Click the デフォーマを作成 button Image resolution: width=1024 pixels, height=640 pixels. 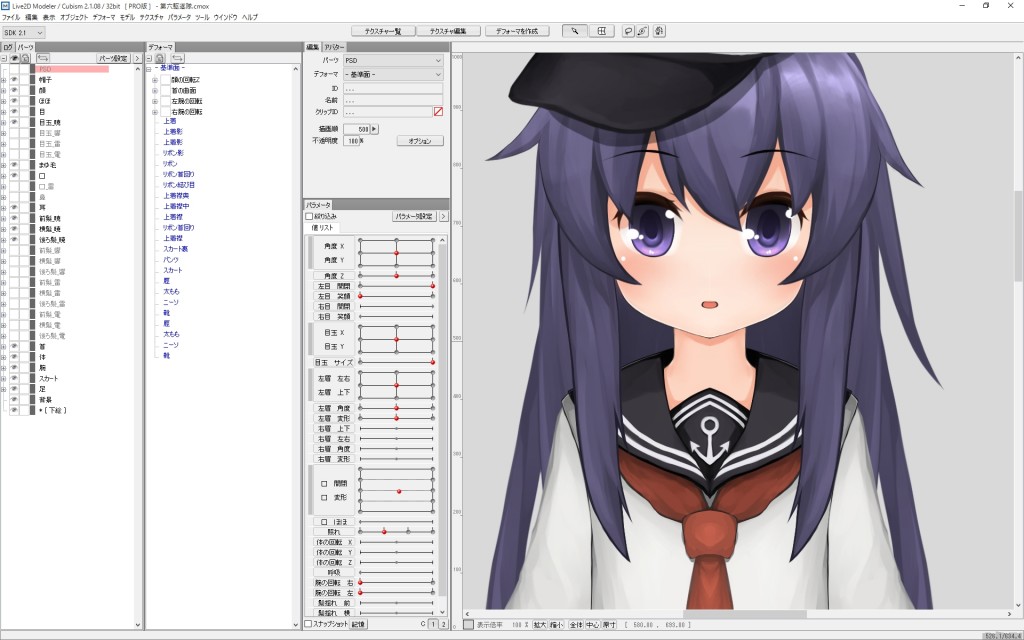click(517, 31)
